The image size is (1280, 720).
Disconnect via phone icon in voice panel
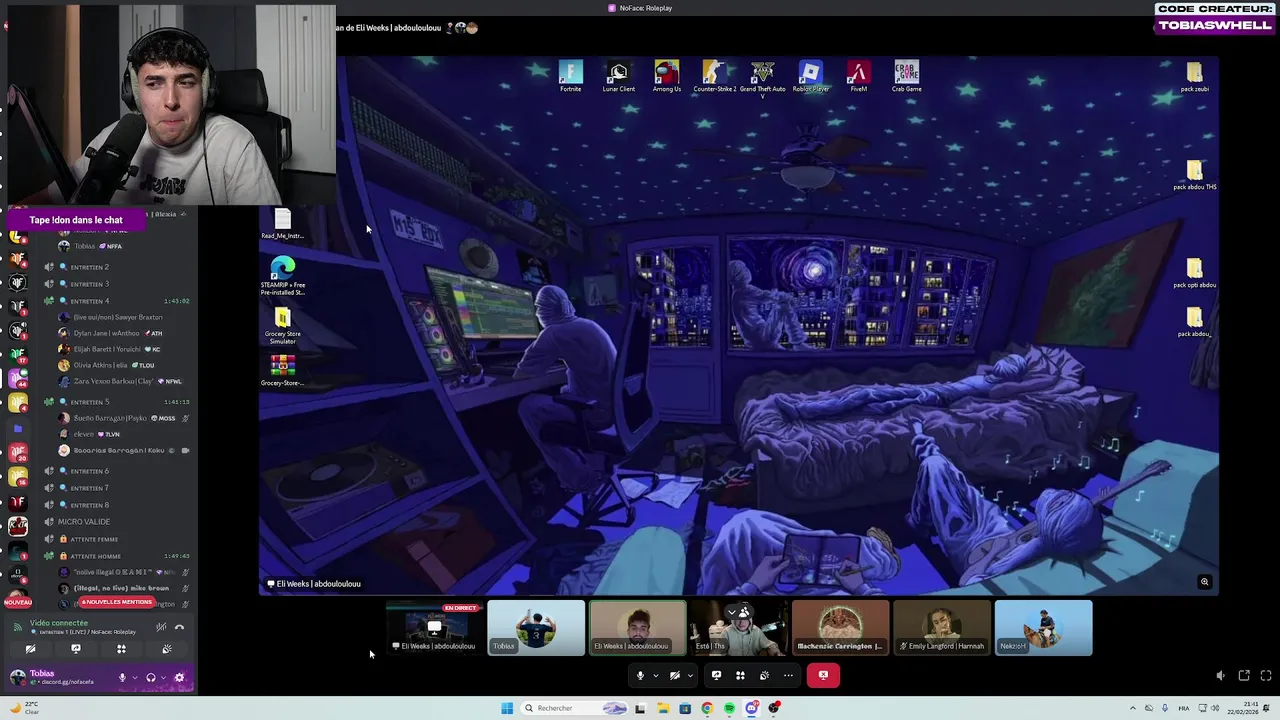point(179,627)
